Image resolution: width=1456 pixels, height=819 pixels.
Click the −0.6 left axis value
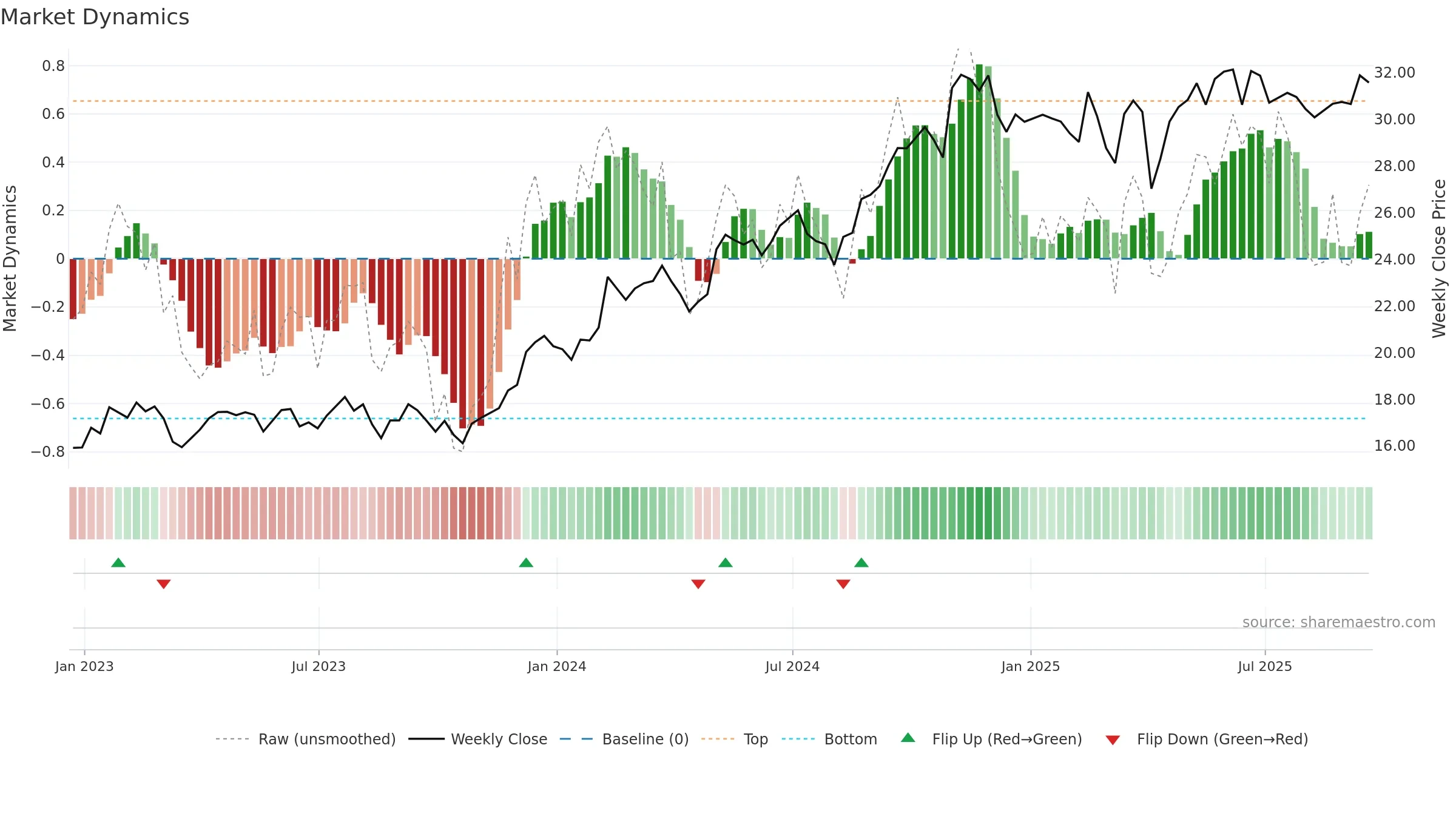48,403
